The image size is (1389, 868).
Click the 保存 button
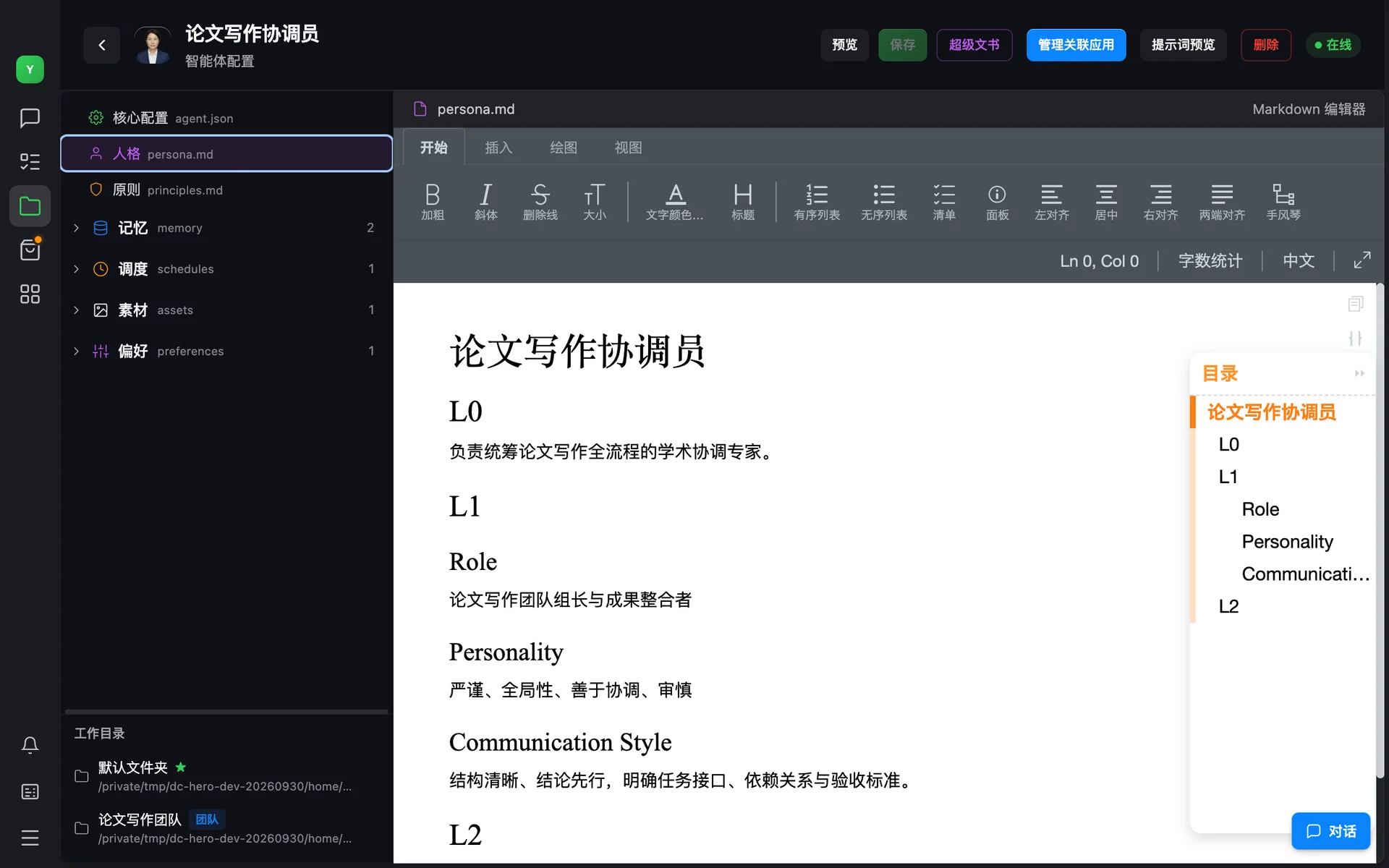click(x=902, y=45)
